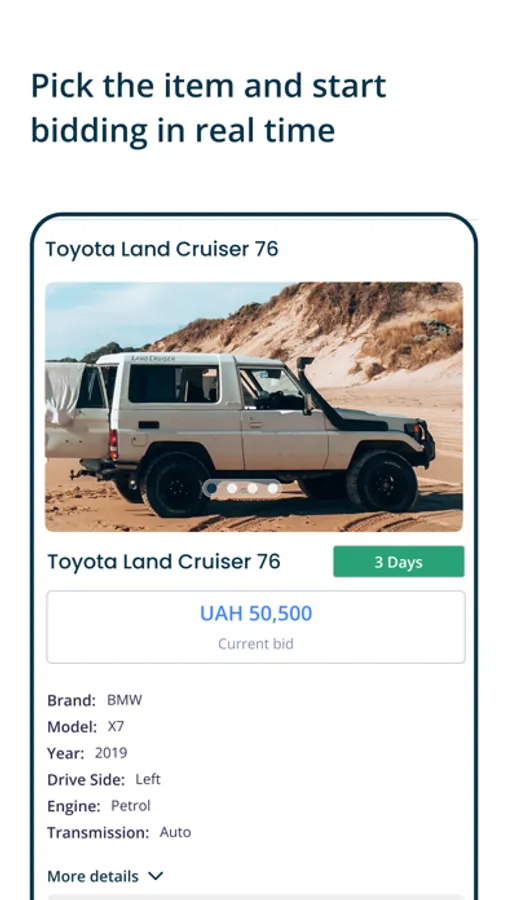This screenshot has height=900, width=507.
Task: Select the UAH 50,500 bid amount
Action: pyautogui.click(x=256, y=613)
